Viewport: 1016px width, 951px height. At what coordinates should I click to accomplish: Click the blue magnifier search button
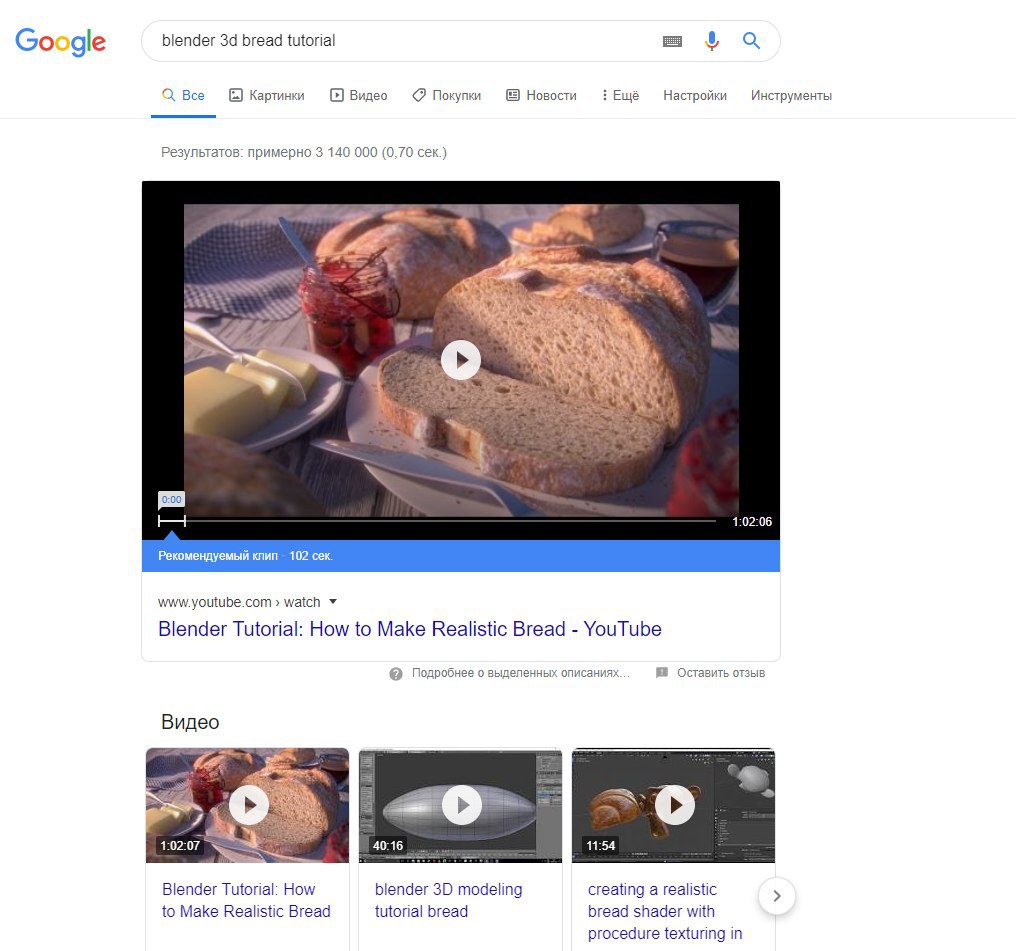pyautogui.click(x=751, y=41)
